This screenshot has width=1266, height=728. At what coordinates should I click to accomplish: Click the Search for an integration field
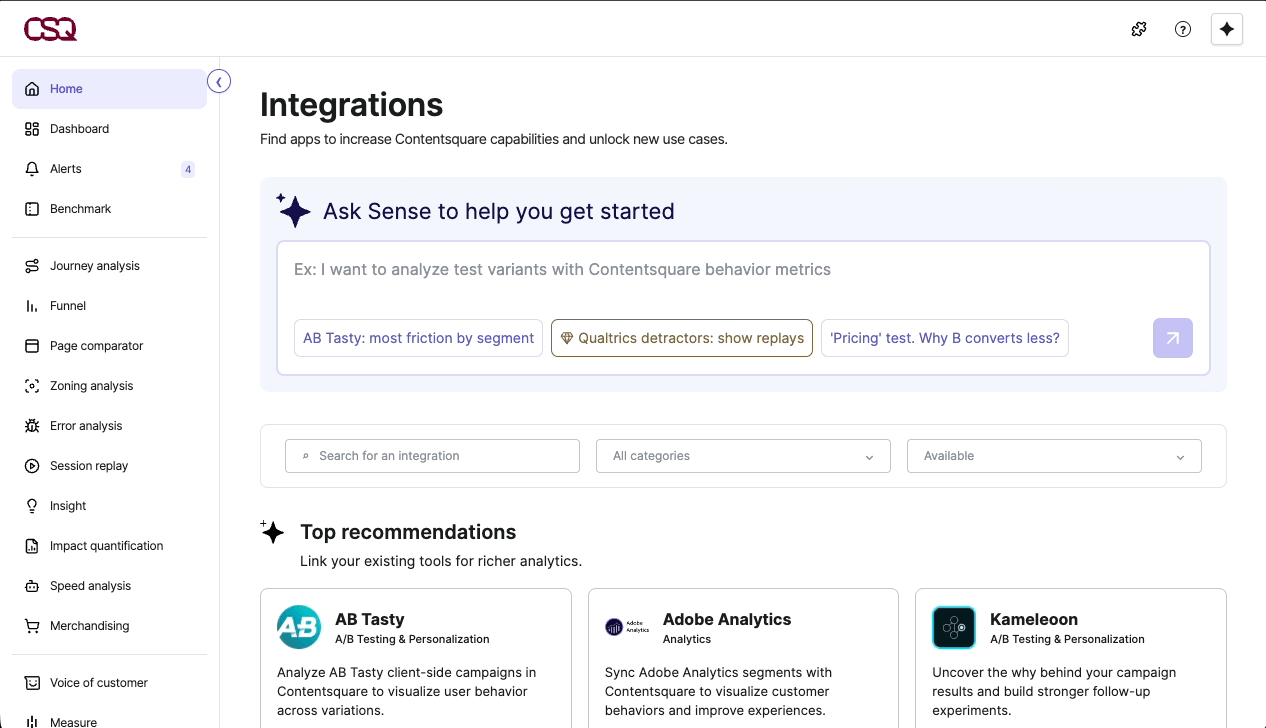tap(432, 456)
